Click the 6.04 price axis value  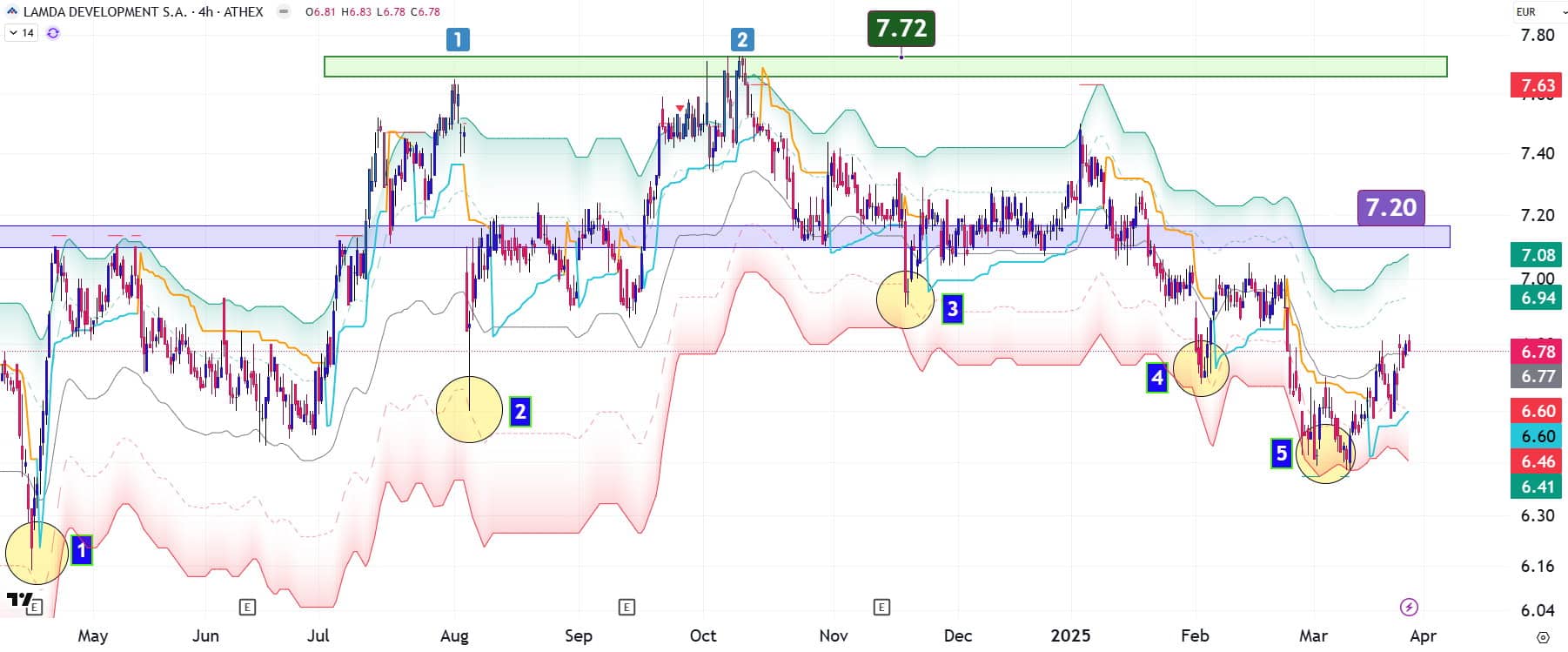(1538, 610)
